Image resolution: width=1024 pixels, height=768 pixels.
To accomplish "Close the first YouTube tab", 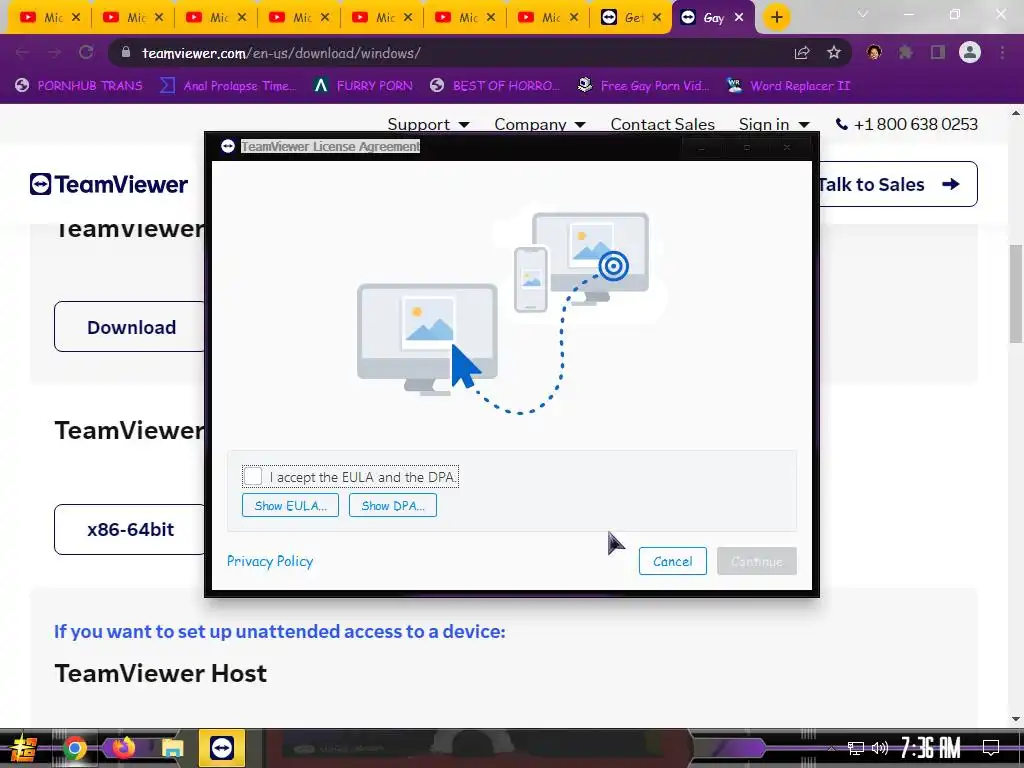I will (x=76, y=18).
